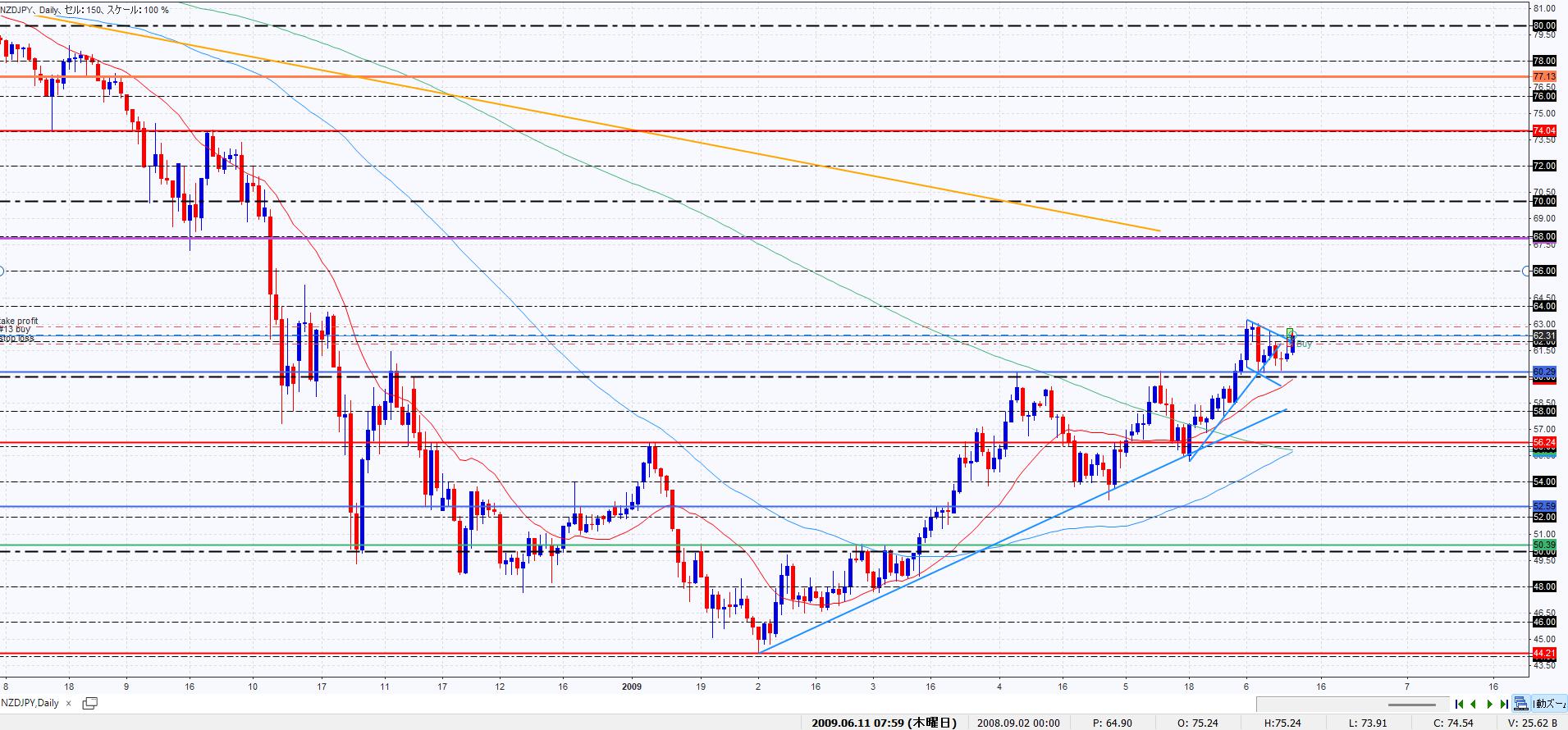
Task: Click the 74.04 red price label
Action: click(x=1544, y=131)
